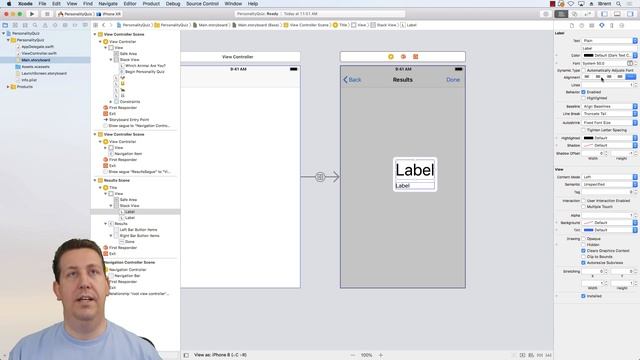Select the Standard editor button
640x360 pixels.
point(561,14)
